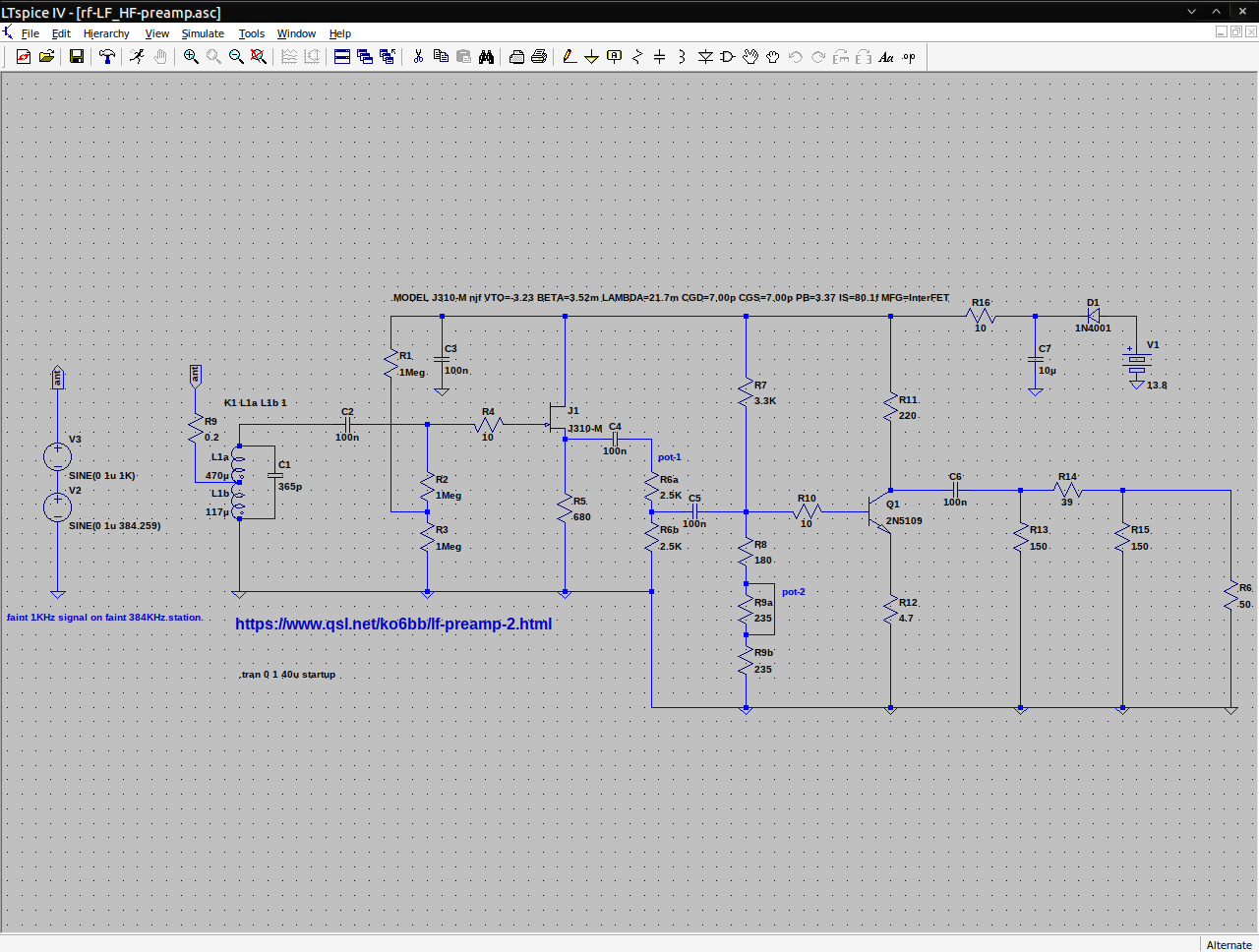Select the J310-M JFET label

pos(585,428)
